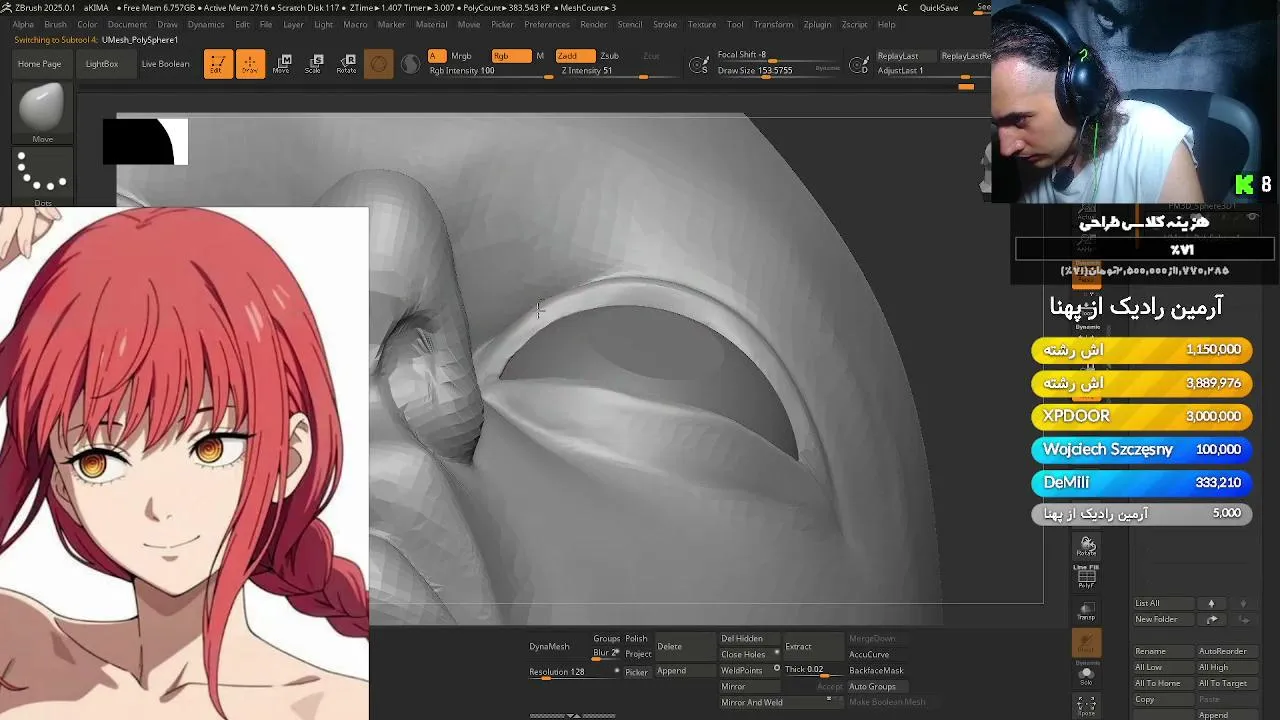Viewport: 1280px width, 720px height.
Task: Switch to the Scale gizmo mode
Action: tap(313, 64)
